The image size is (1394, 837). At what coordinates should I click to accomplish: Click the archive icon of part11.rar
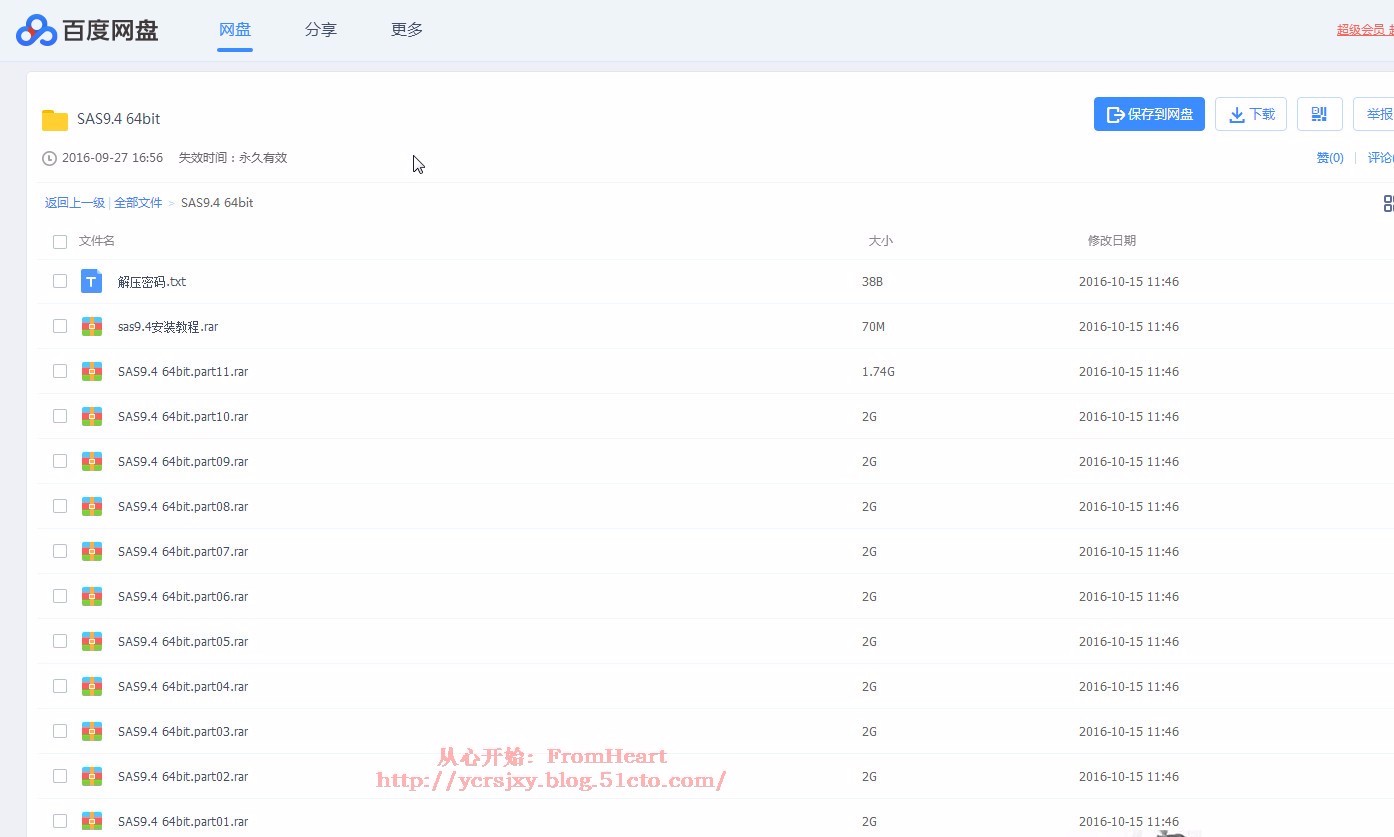[x=92, y=371]
